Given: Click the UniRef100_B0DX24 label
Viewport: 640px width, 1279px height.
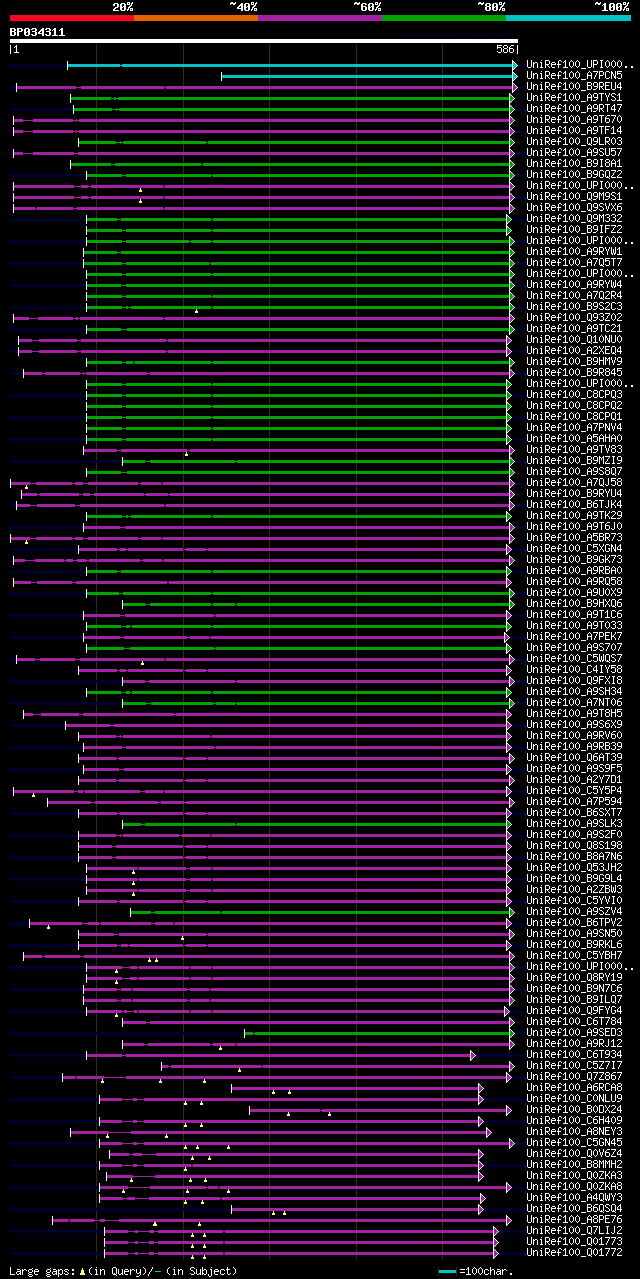Looking at the screenshot, I should click(574, 1109).
